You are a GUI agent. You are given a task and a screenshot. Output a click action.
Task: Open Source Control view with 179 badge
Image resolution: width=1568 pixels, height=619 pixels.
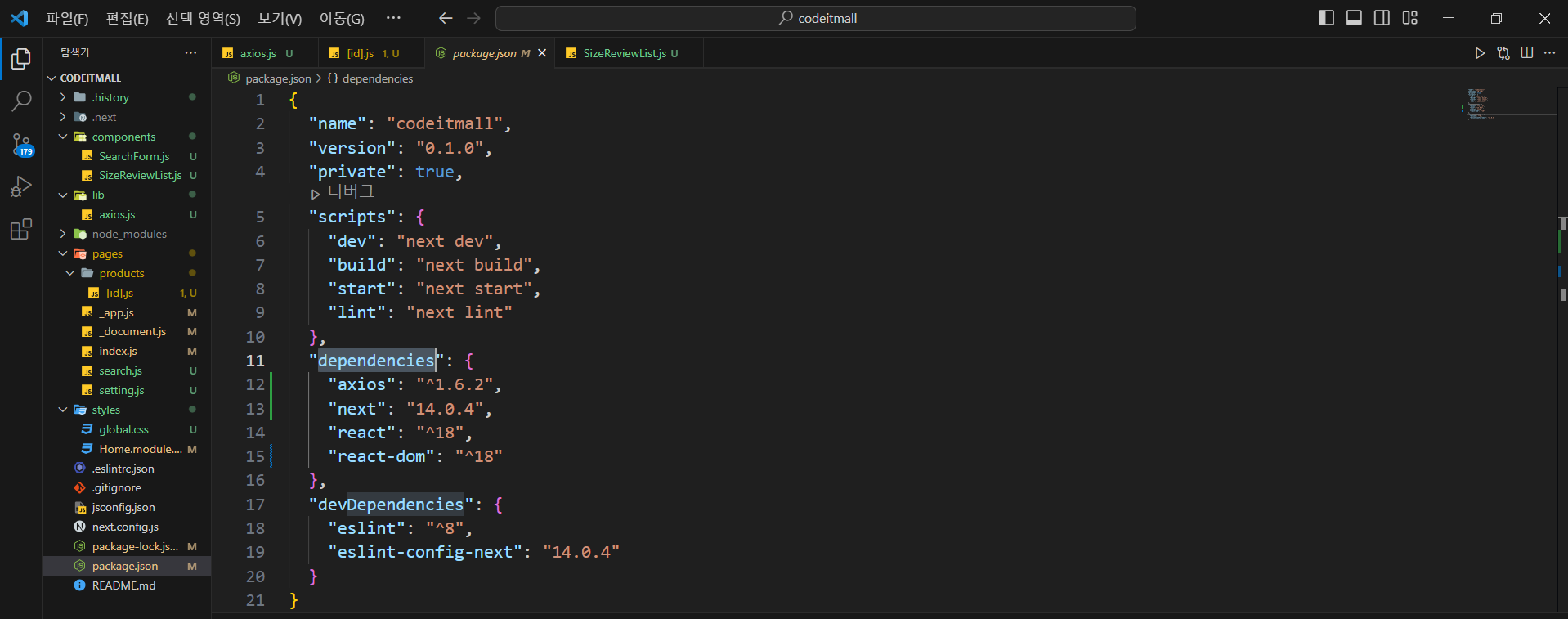click(x=21, y=145)
